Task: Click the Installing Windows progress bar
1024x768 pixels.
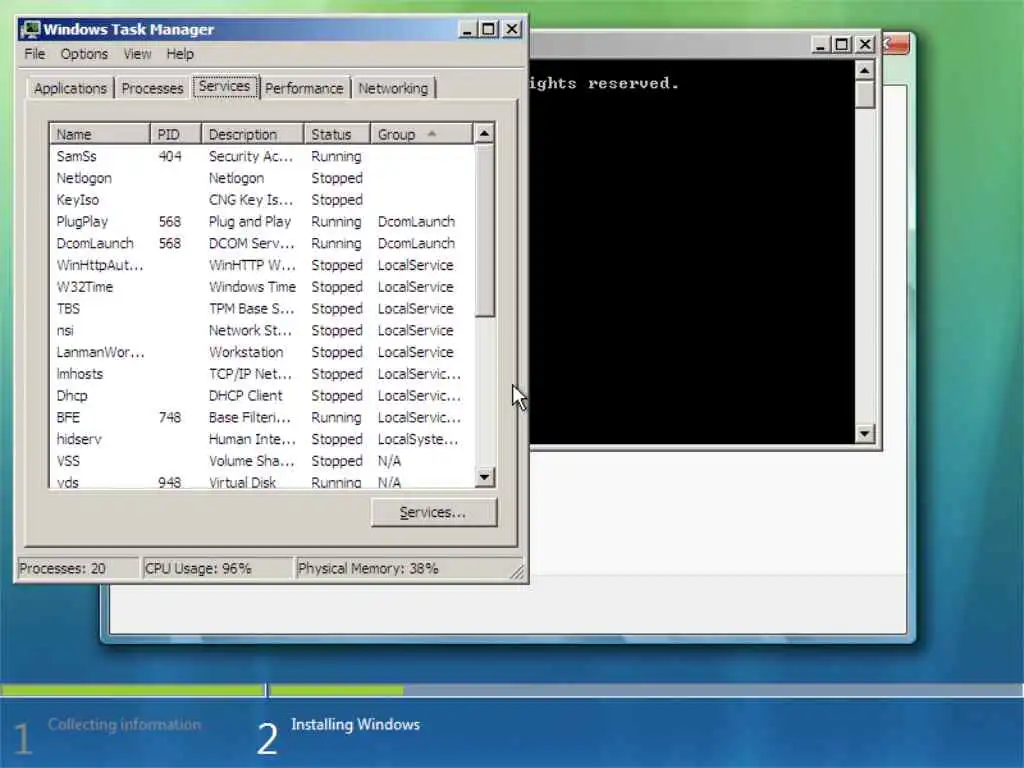Action: point(647,690)
